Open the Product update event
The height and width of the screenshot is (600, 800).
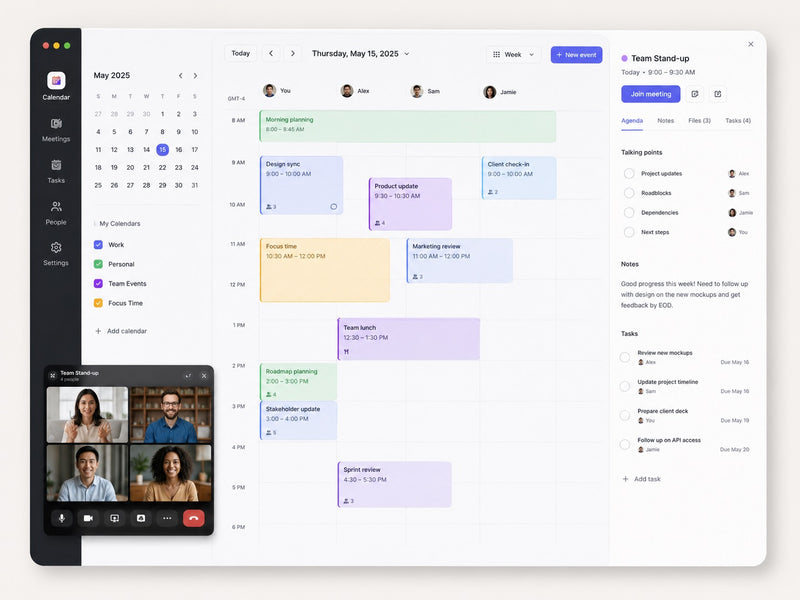click(x=411, y=204)
